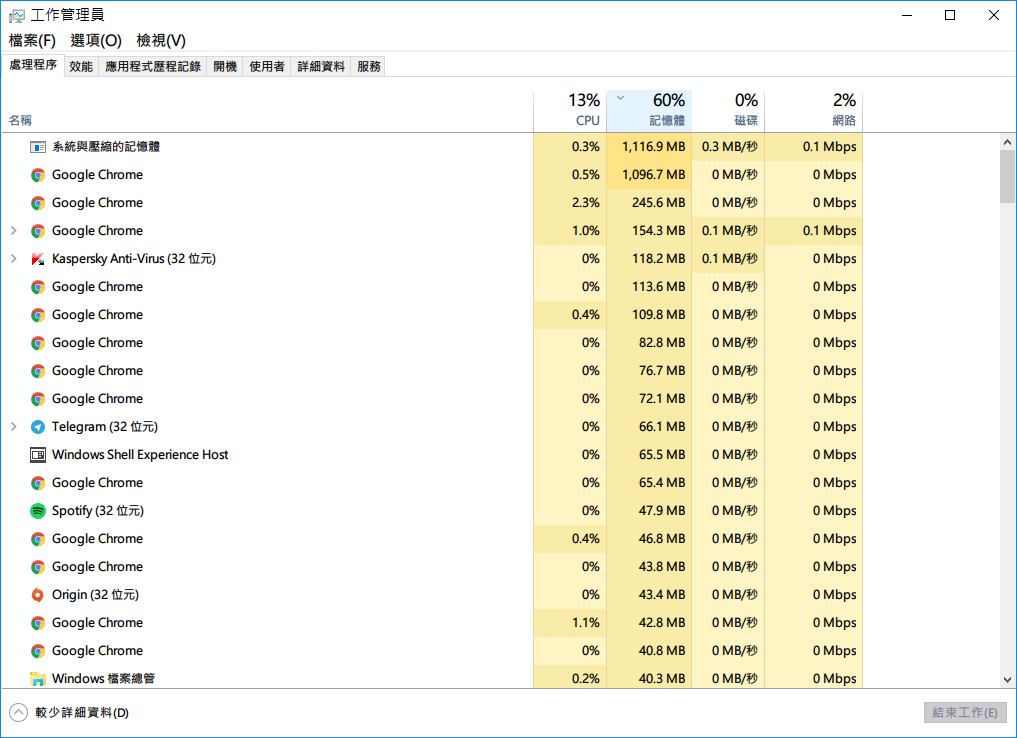Image resolution: width=1017 pixels, height=738 pixels.
Task: Click Chrome icon in 65.4 MB row
Action: click(38, 483)
